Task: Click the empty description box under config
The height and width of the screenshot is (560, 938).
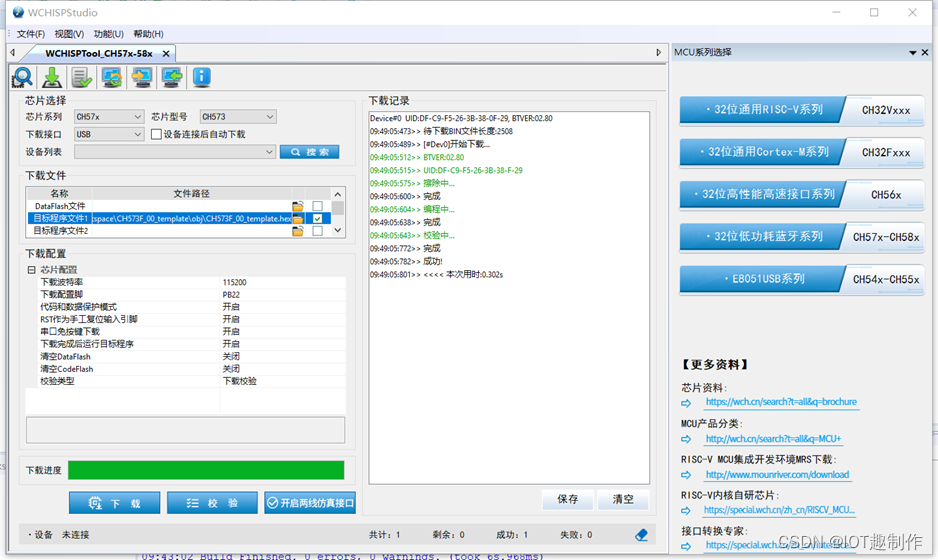Action: (185, 430)
